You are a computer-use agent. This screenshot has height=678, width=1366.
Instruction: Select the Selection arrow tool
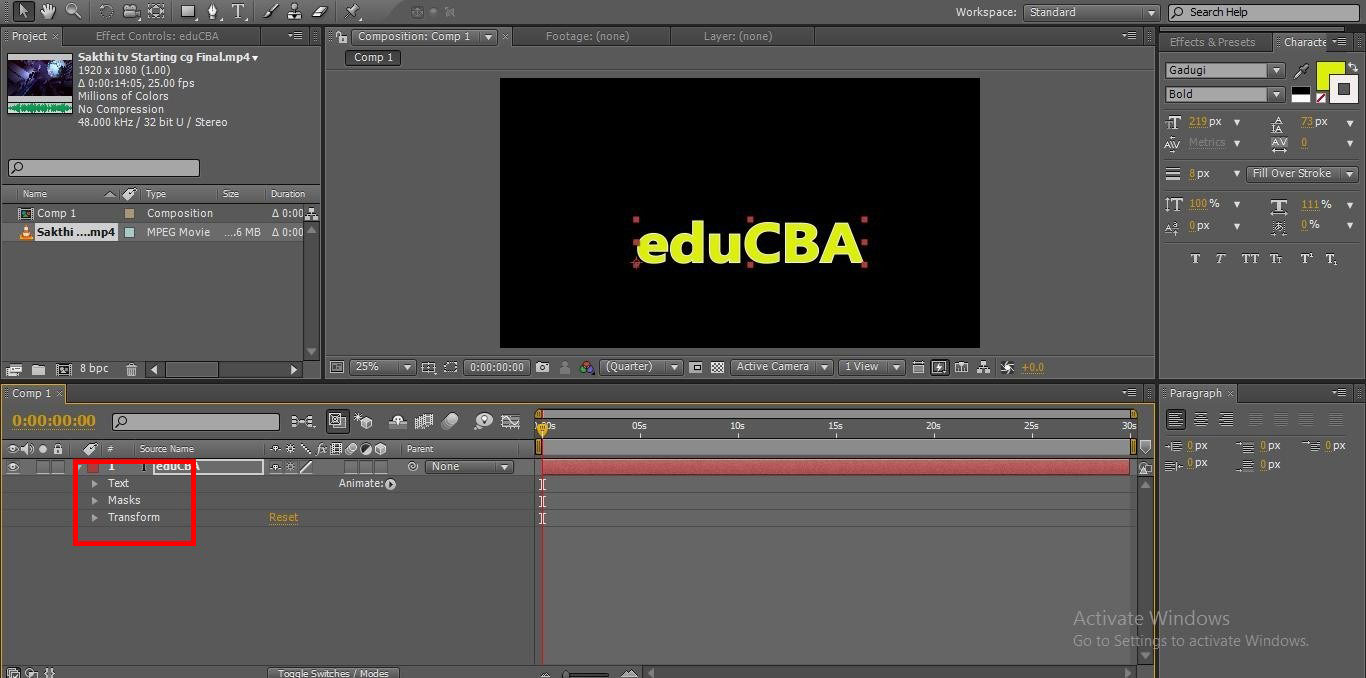23,11
